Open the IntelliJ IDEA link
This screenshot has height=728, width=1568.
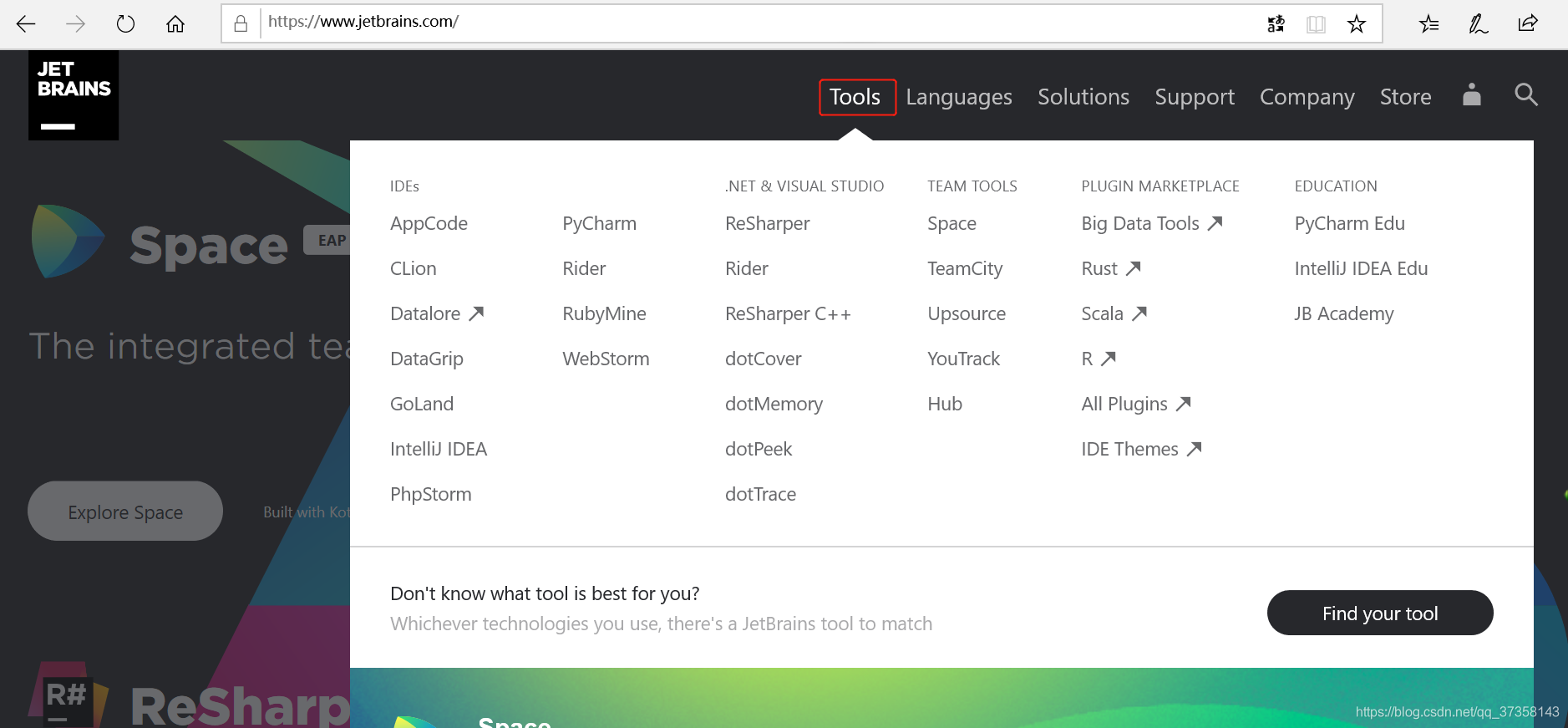[439, 449]
